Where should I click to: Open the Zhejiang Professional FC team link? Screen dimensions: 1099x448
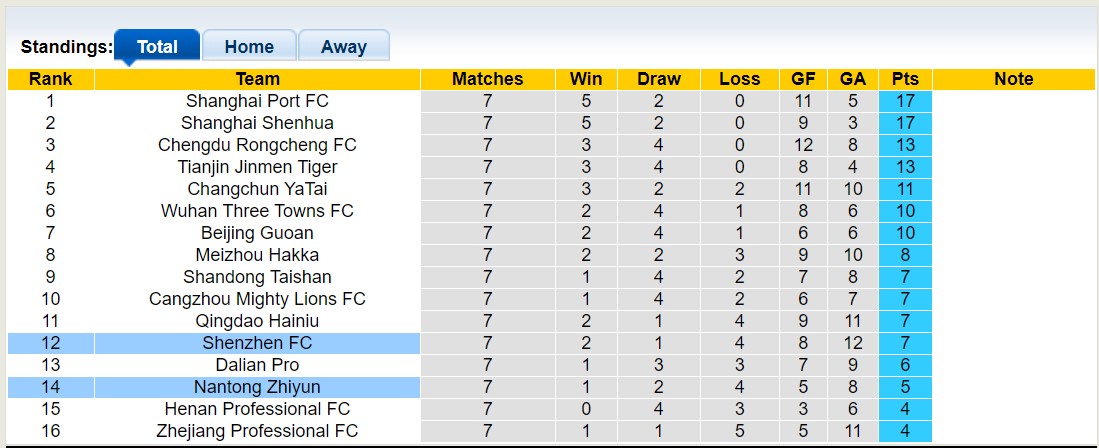pyautogui.click(x=257, y=431)
